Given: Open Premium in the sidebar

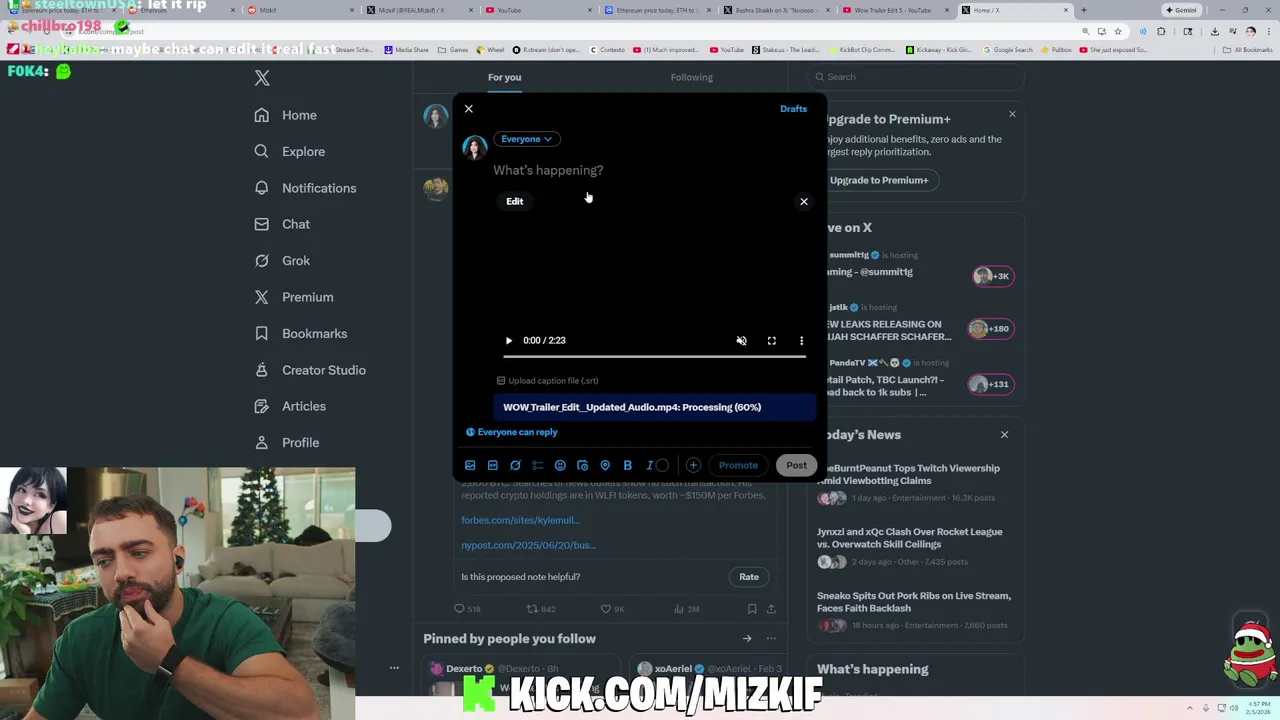Looking at the screenshot, I should tap(294, 297).
